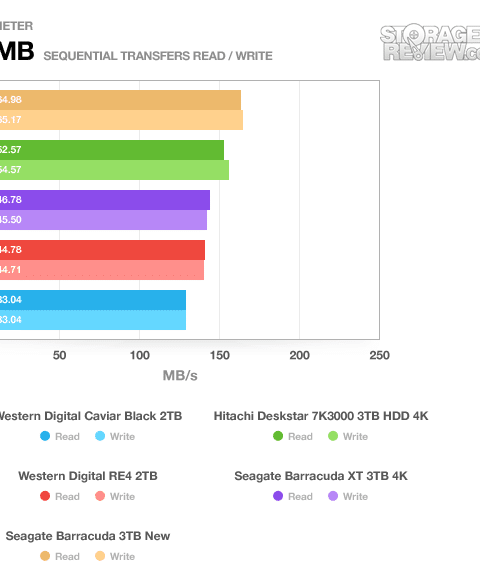
Task: Click the light blue write bar ending 3.04
Action: click(x=93, y=320)
